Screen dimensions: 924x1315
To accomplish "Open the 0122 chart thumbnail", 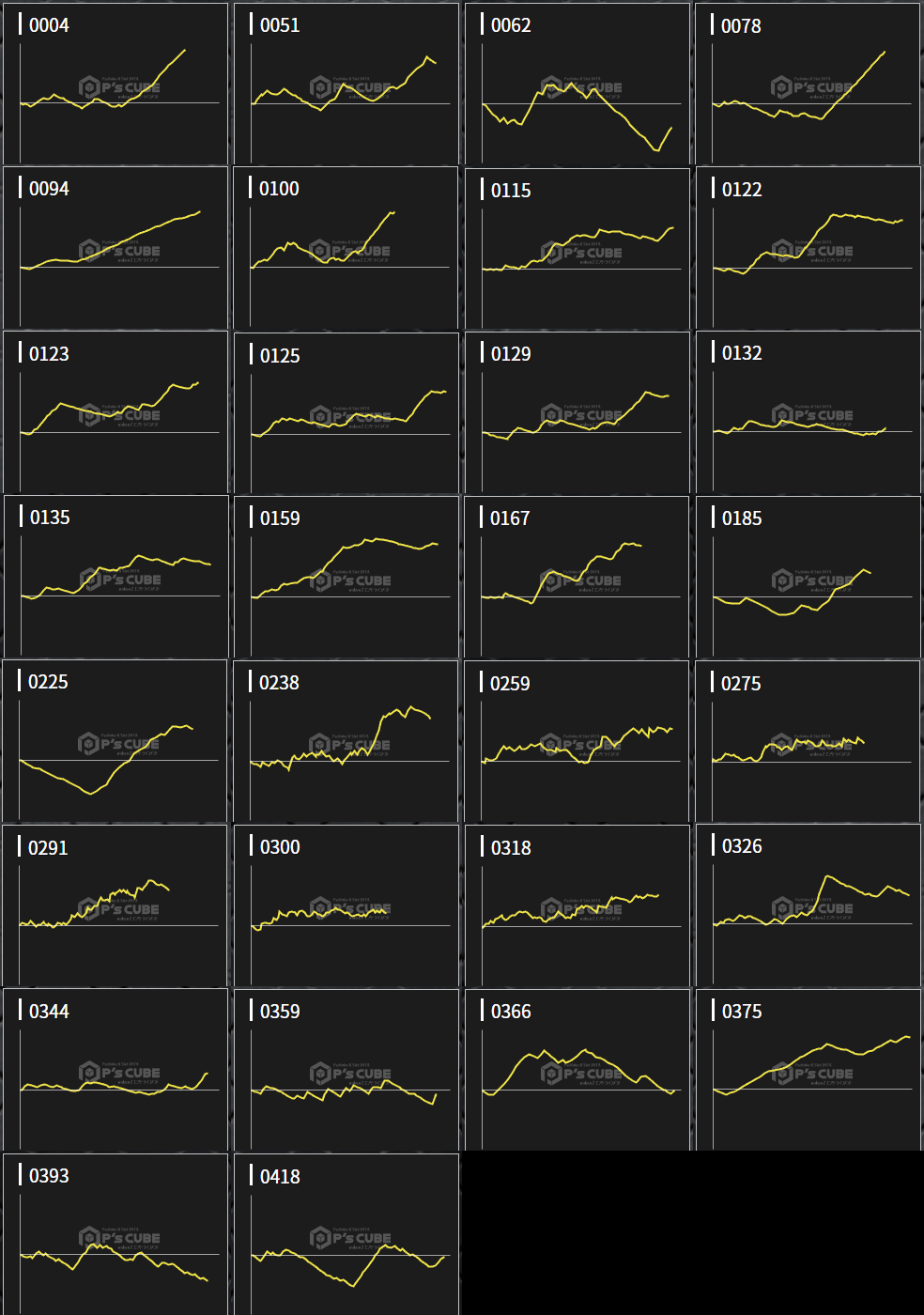I will pyautogui.click(x=808, y=249).
